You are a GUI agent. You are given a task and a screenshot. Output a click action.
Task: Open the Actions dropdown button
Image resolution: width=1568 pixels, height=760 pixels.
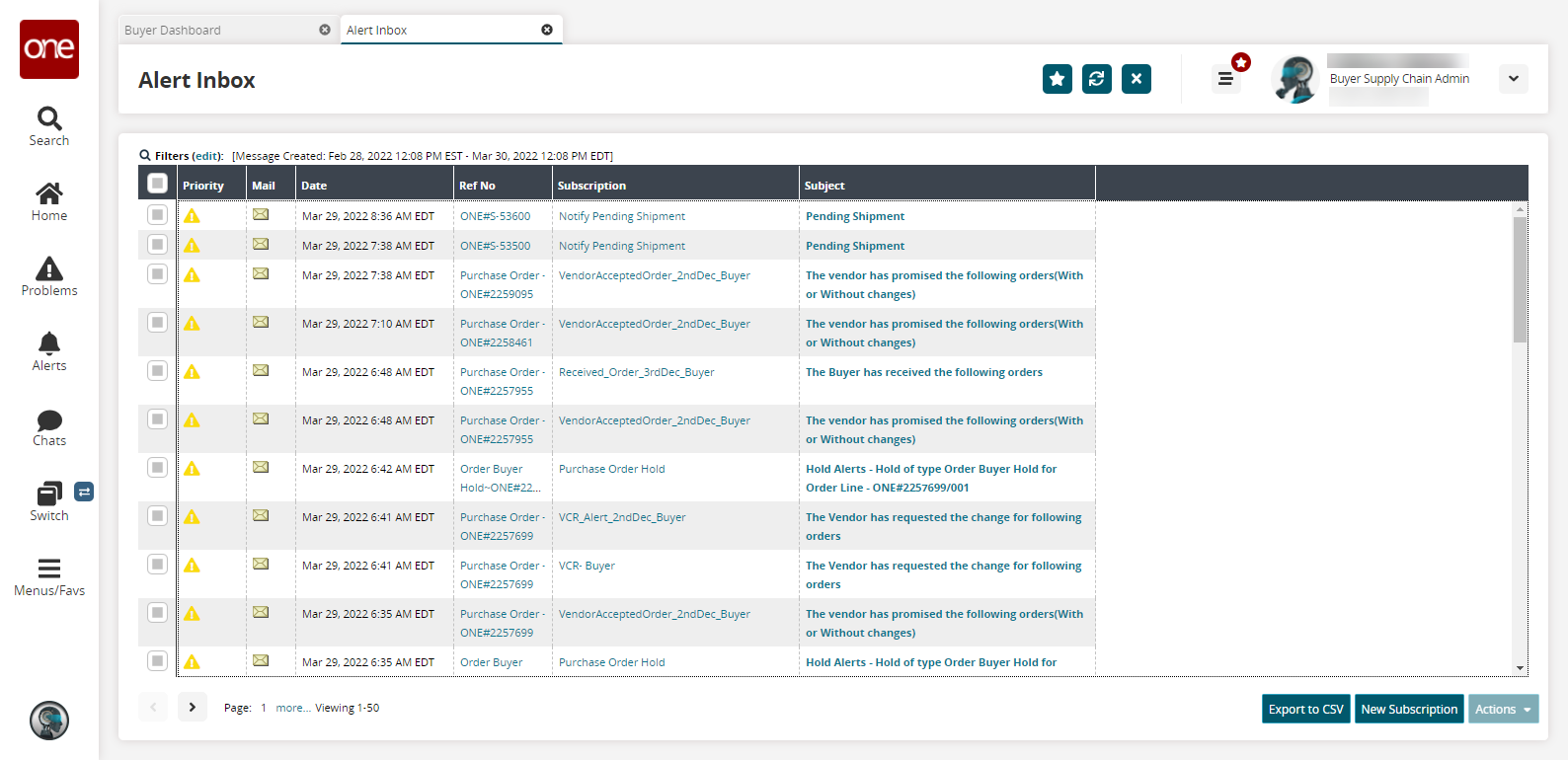click(1502, 709)
